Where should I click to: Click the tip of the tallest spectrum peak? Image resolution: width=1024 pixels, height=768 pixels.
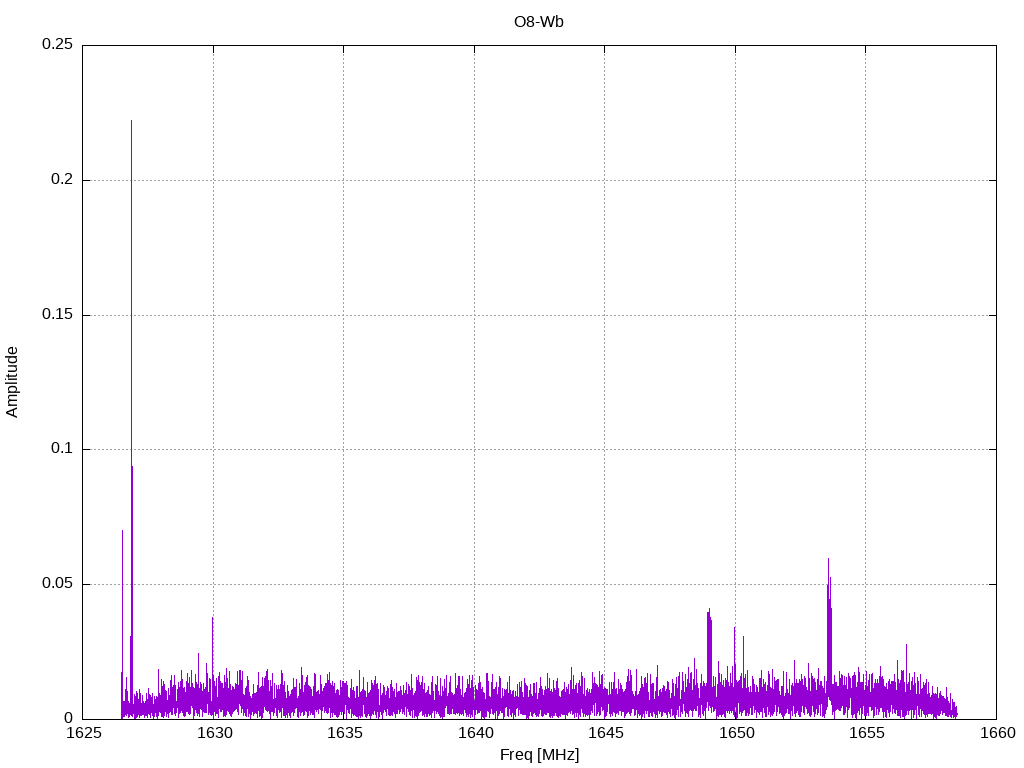click(131, 122)
